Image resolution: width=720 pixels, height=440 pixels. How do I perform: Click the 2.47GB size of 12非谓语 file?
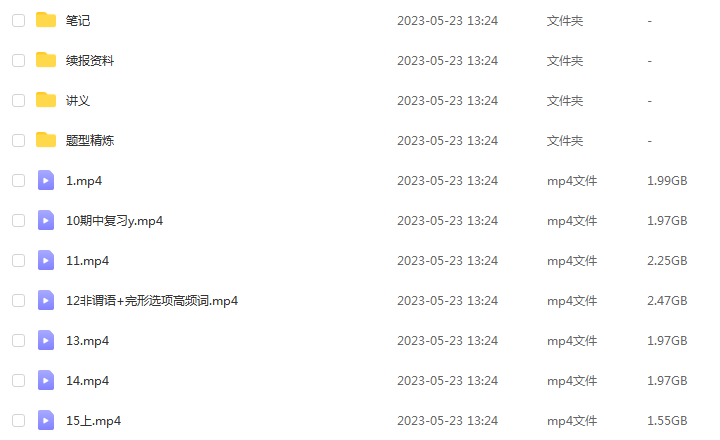[x=667, y=301]
